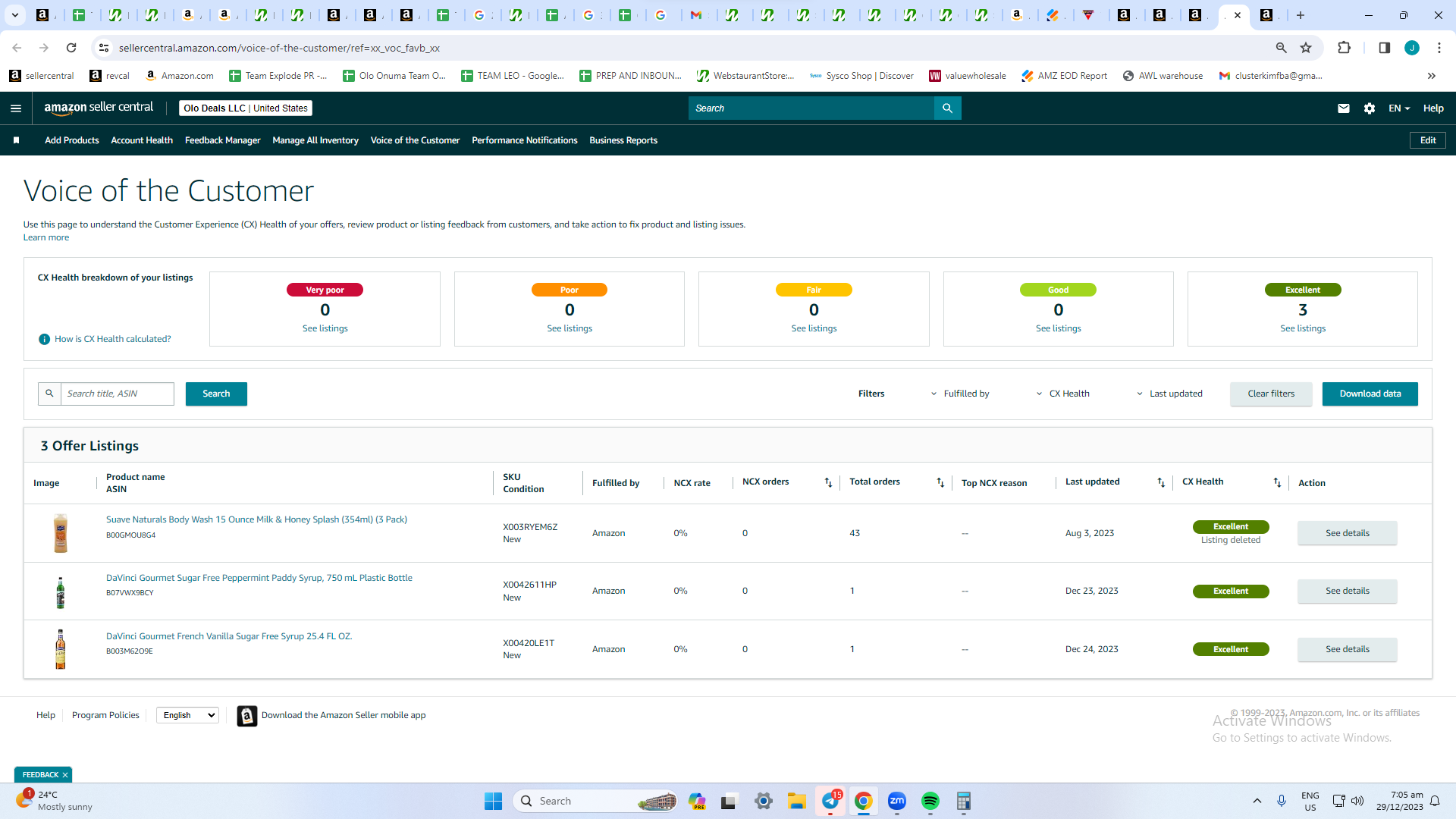This screenshot has height=819, width=1456.
Task: Click the Suave Body Wash product thumbnail
Action: coord(61,533)
